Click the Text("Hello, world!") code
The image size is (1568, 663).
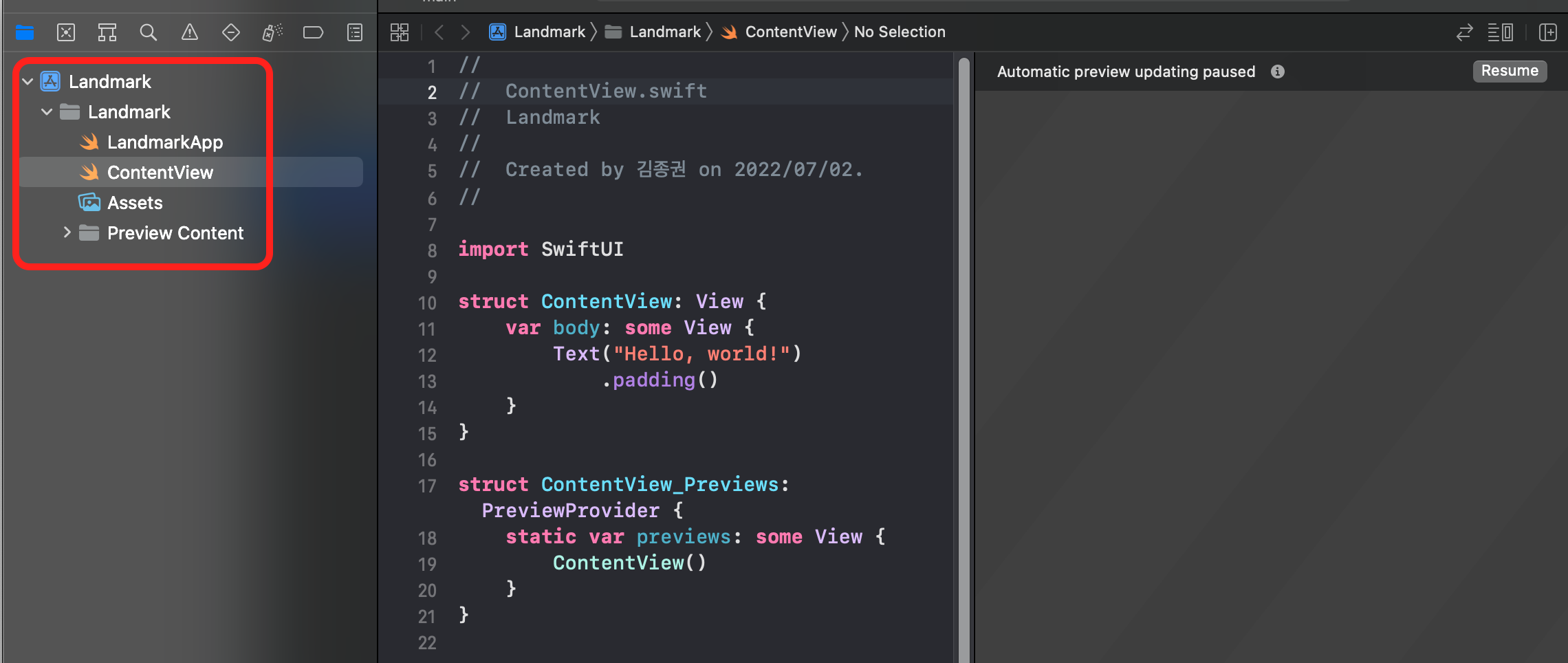[x=677, y=354]
